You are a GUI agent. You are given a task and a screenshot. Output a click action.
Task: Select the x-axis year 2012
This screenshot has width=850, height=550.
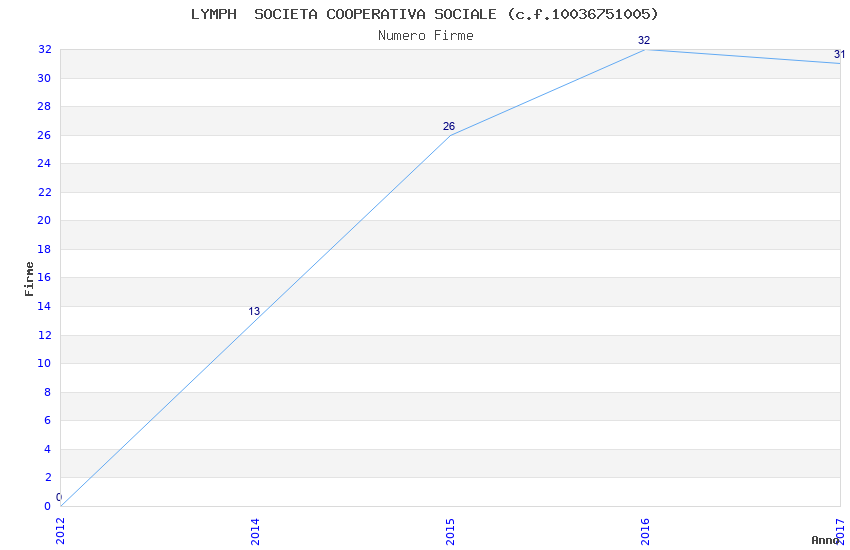click(x=60, y=531)
